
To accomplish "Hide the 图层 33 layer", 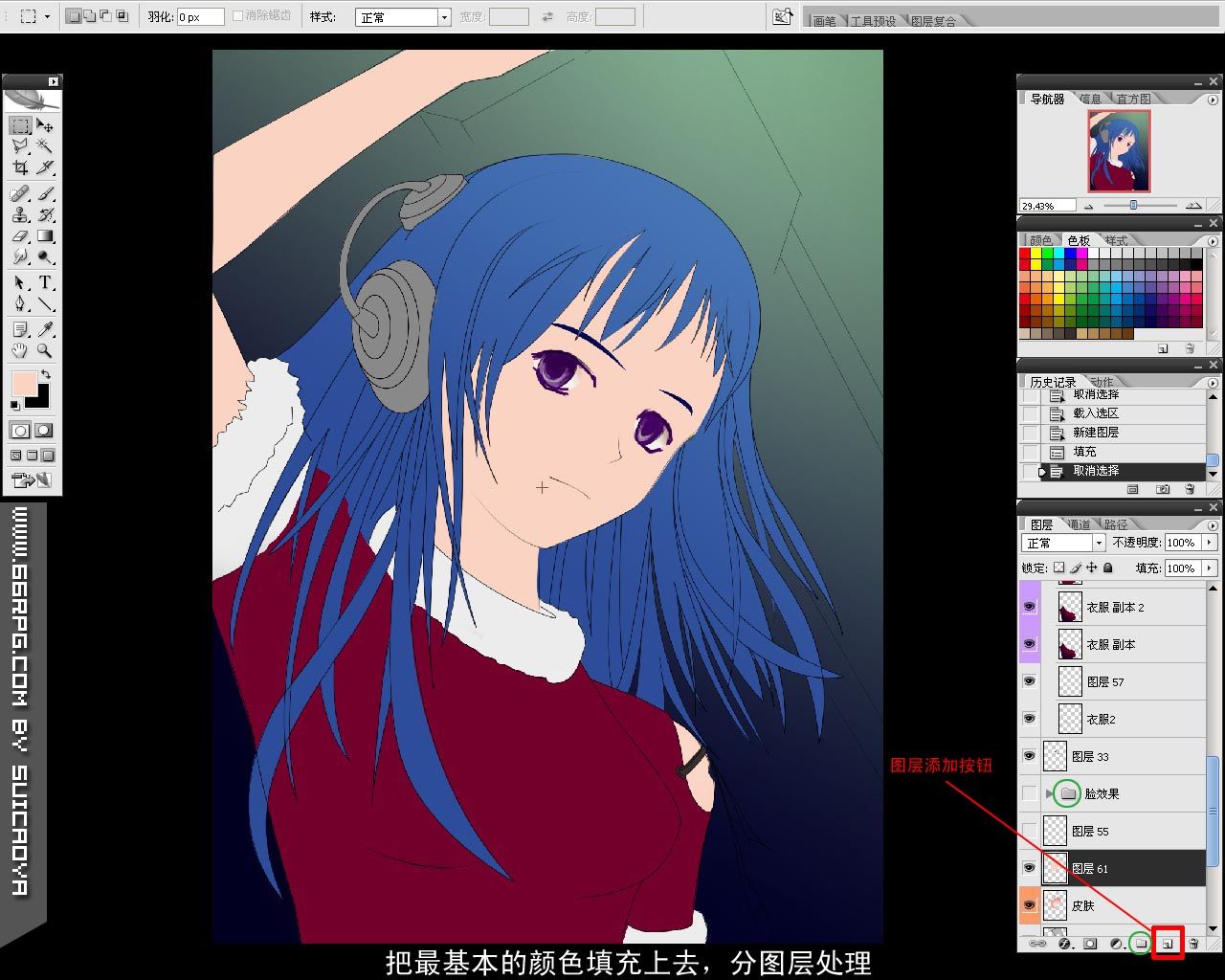I will pos(1030,756).
